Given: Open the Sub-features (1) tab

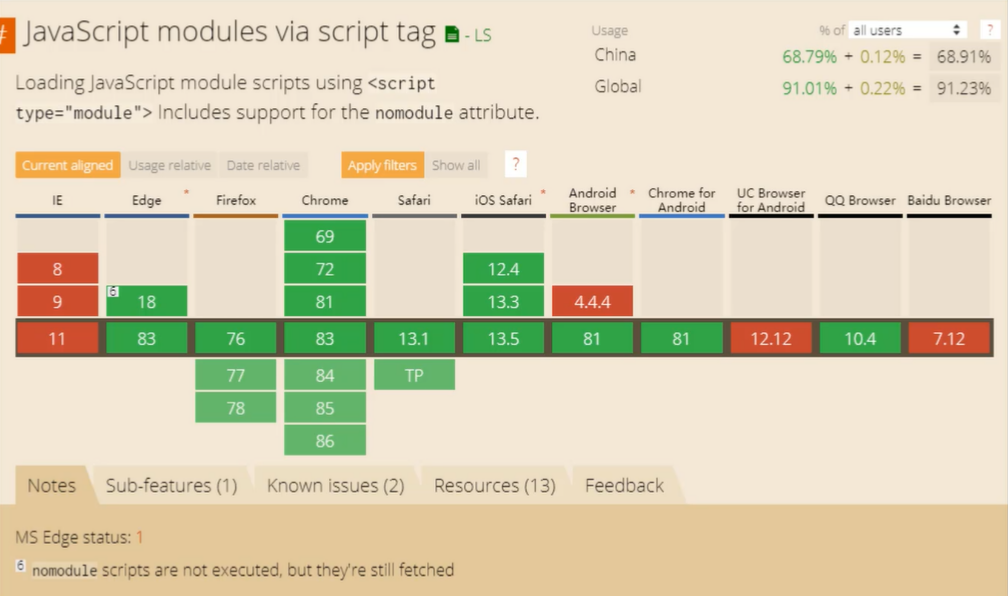Looking at the screenshot, I should coord(171,486).
